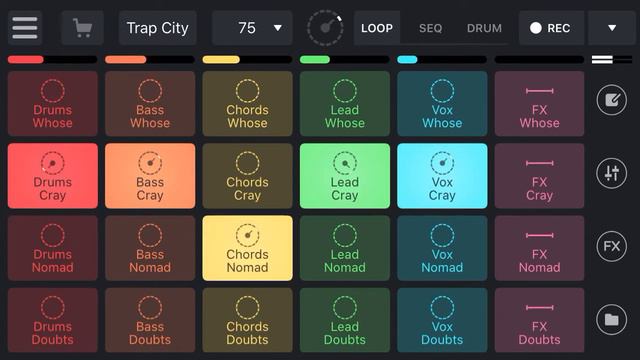Adjust the red Drums volume slider
This screenshot has height=360, width=640.
tap(53, 60)
